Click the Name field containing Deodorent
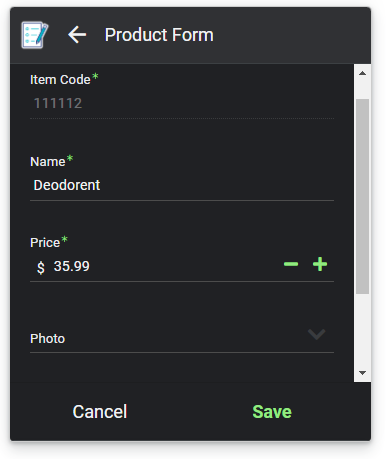Image resolution: width=386 pixels, height=459 pixels. coord(182,185)
